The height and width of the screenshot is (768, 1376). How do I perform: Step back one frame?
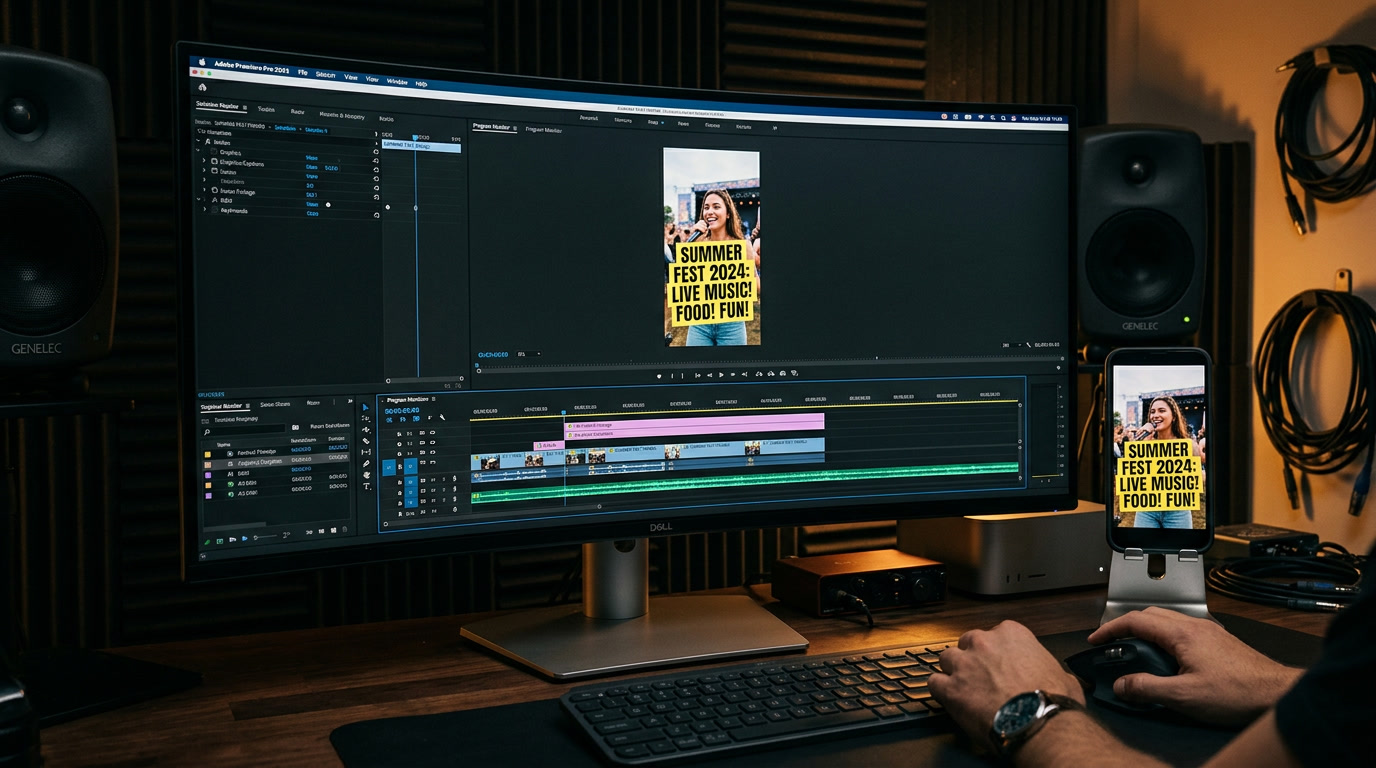[709, 375]
